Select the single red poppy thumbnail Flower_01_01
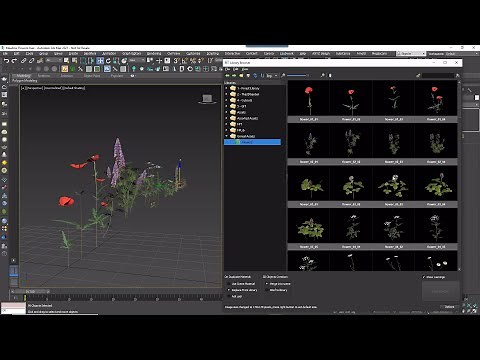The width and height of the screenshot is (480, 360). point(309,101)
